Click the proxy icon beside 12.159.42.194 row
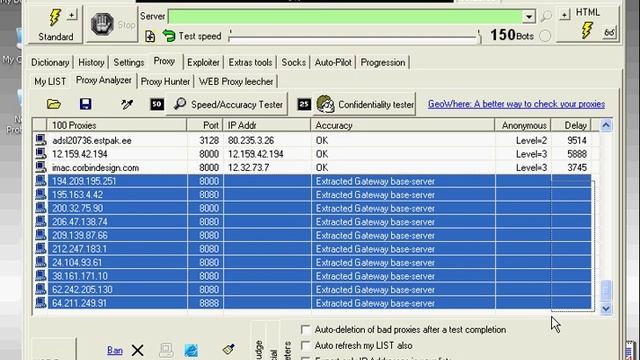The width and height of the screenshot is (640, 360). tap(40, 154)
